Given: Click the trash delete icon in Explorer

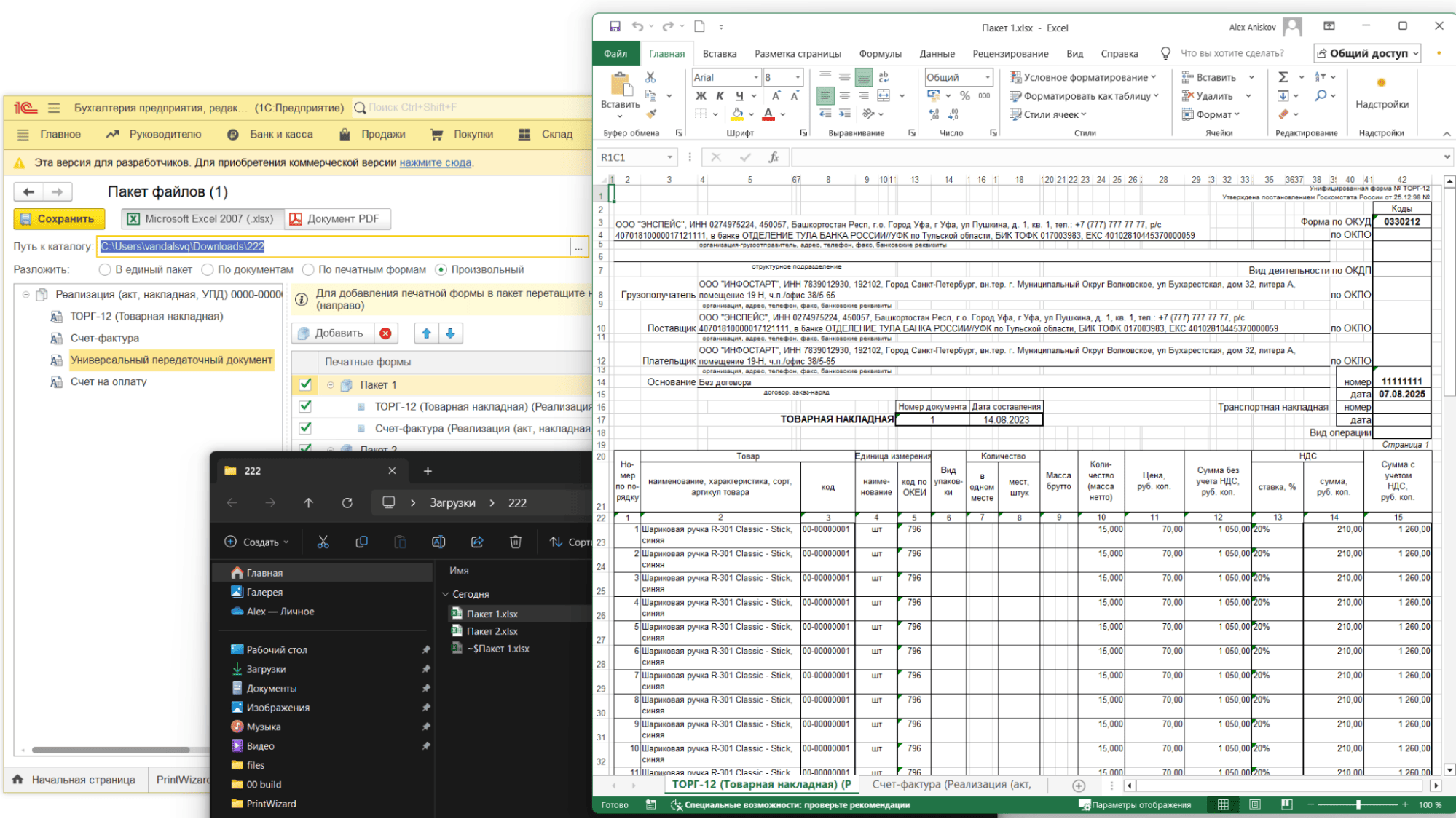Looking at the screenshot, I should [516, 542].
